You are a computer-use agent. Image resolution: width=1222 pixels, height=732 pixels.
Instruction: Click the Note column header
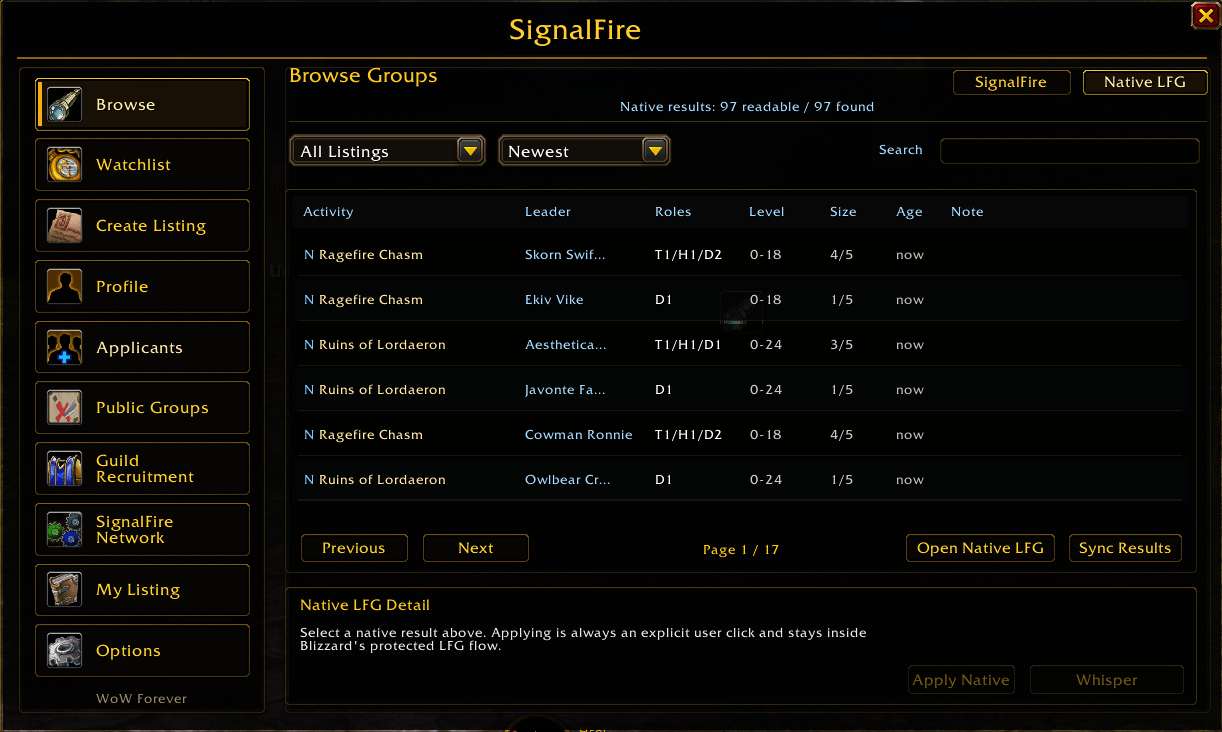coord(967,212)
